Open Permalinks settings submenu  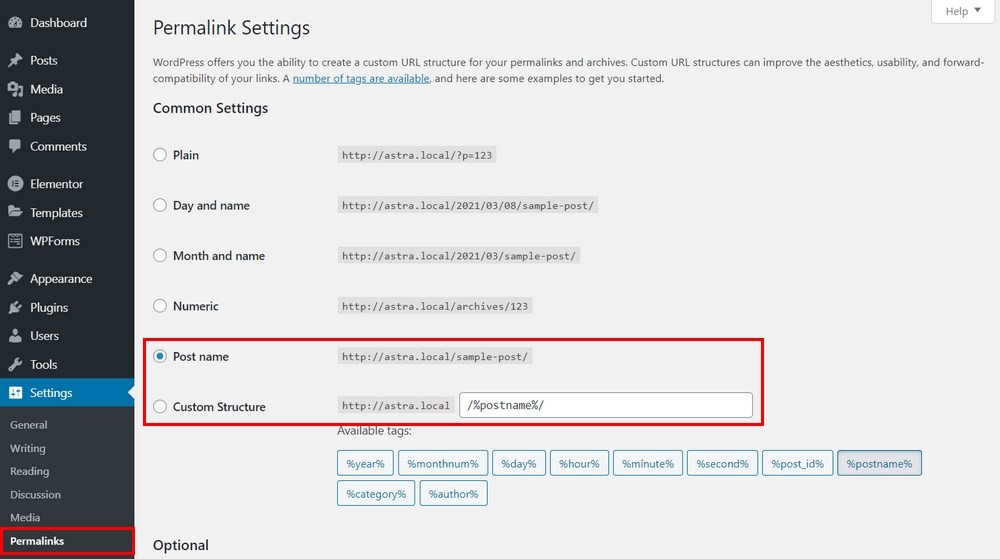(x=37, y=541)
